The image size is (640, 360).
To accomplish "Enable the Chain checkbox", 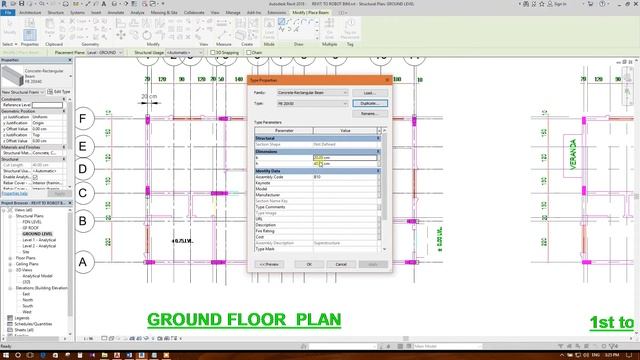I will [249, 53].
